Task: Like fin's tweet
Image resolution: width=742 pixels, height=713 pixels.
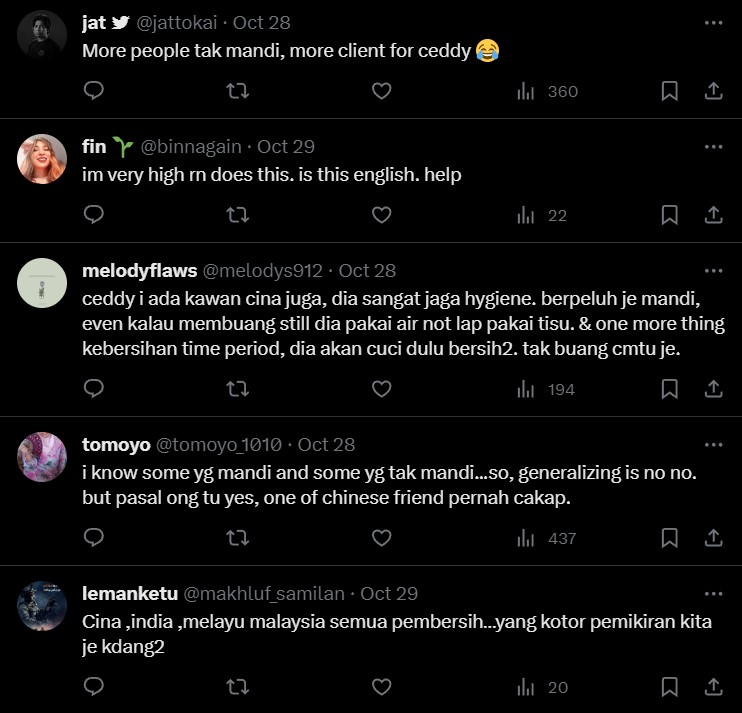Action: tap(381, 215)
